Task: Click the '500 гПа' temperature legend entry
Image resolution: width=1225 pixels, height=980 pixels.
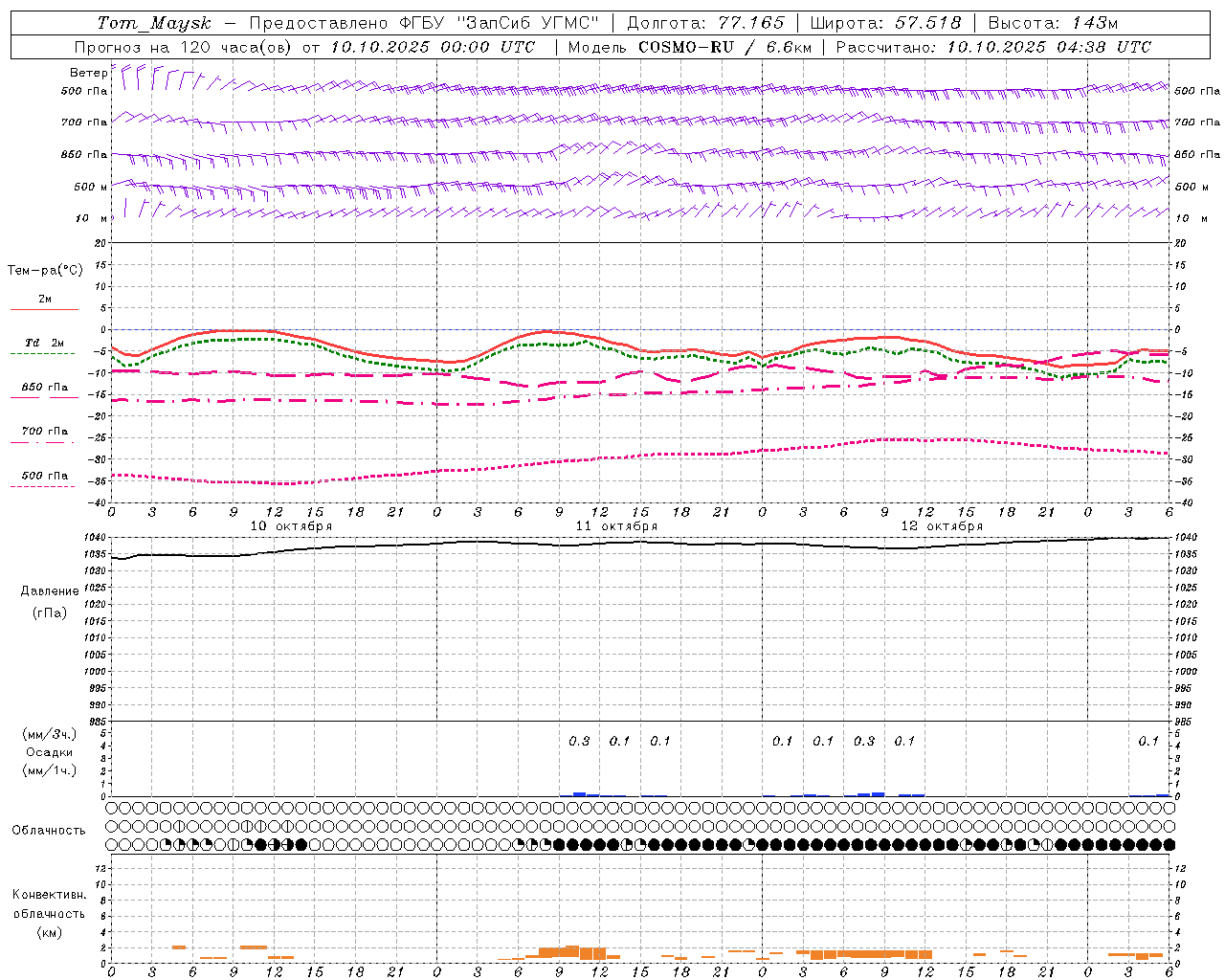Action: (x=45, y=476)
